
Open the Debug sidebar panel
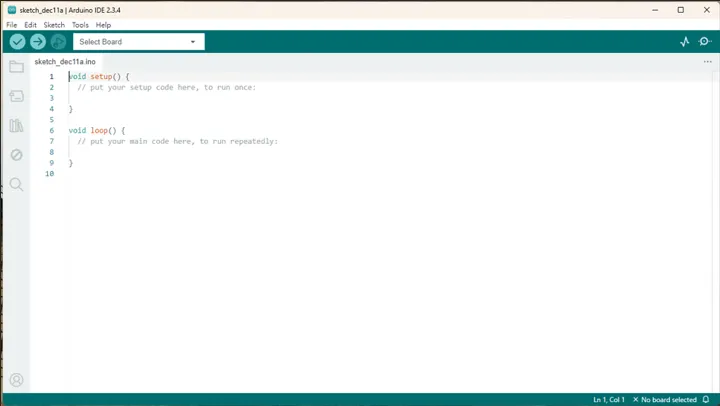pos(17,155)
